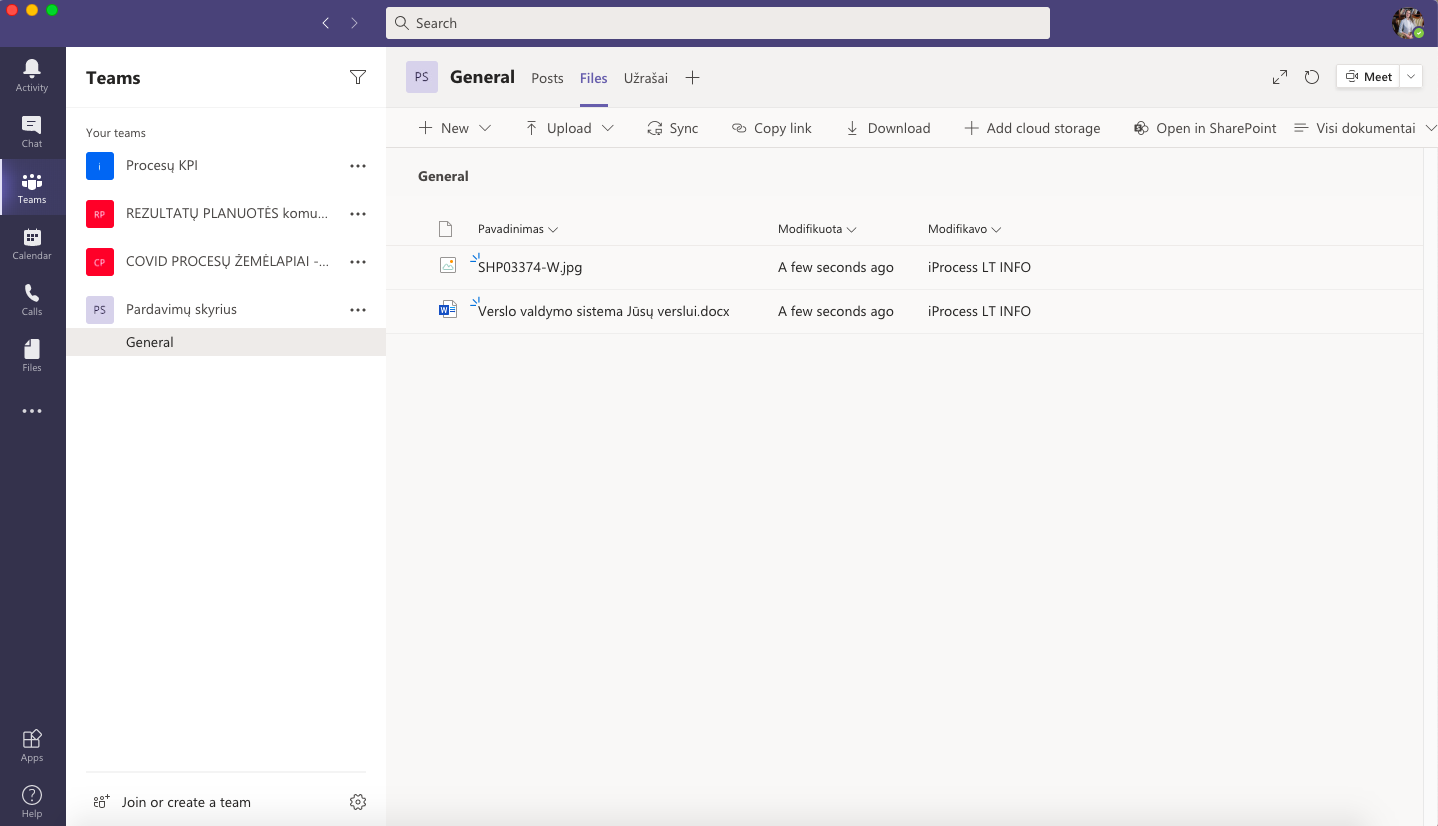Open more options for Pardavimų skyrius
The image size is (1438, 826).
(358, 310)
